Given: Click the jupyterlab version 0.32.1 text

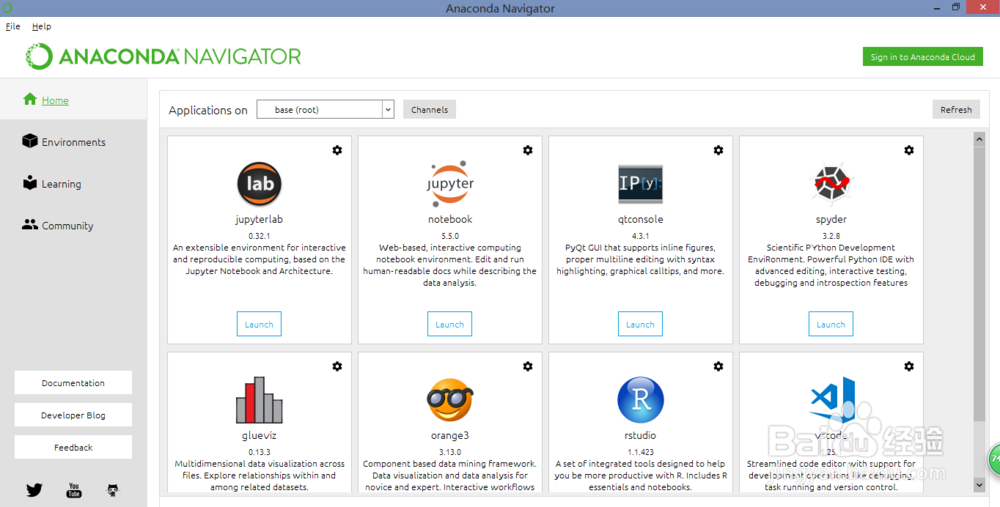Looking at the screenshot, I should point(259,235).
